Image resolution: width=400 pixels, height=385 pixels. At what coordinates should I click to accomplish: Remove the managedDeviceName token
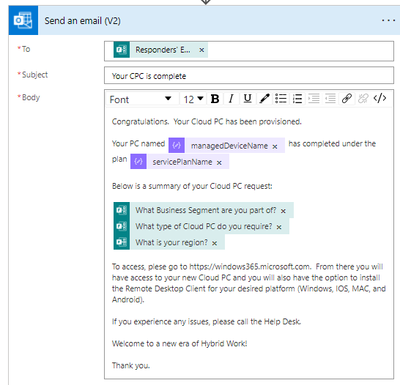(x=275, y=146)
